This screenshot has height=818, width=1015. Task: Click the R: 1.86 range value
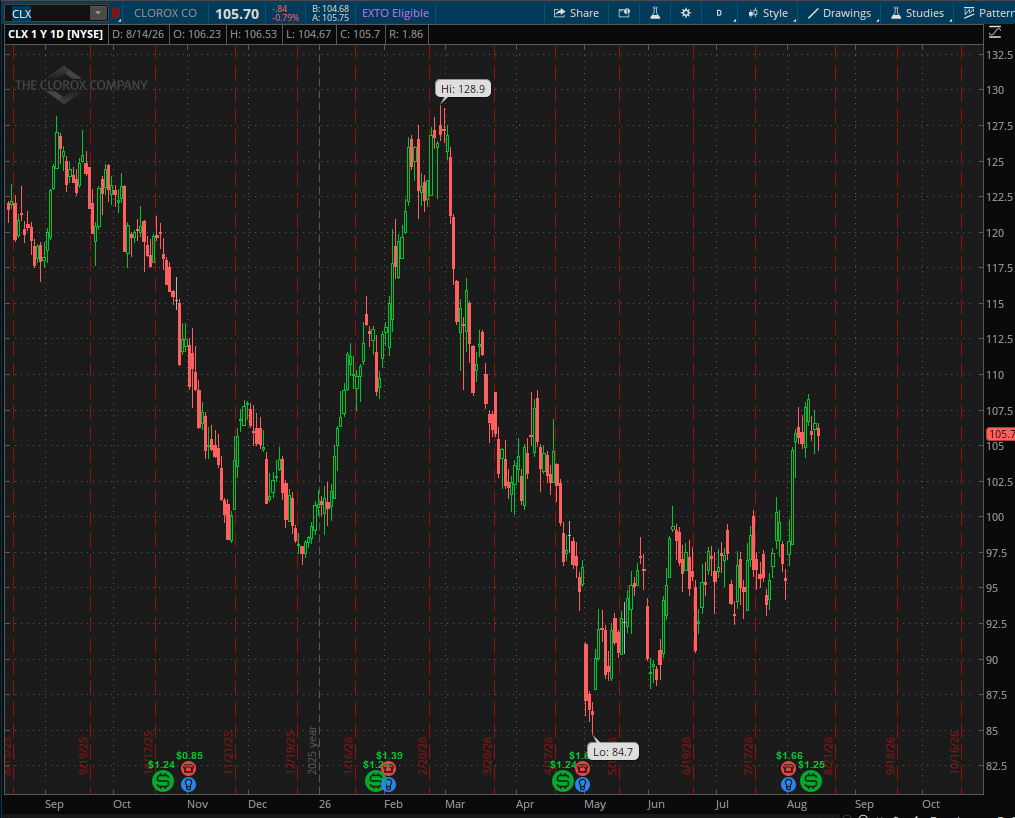[406, 34]
